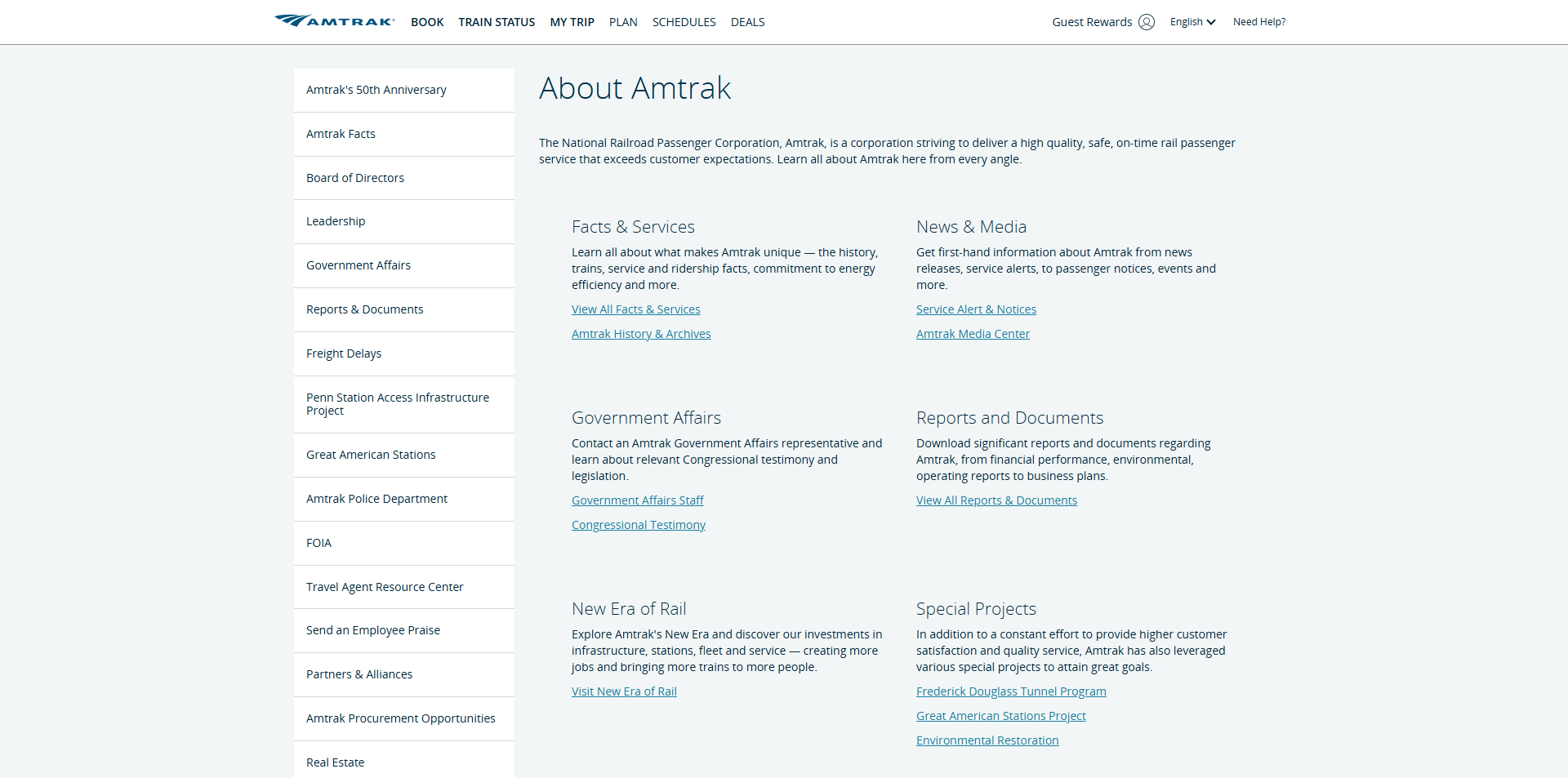1568x778 pixels.
Task: Open Amtrak's 50th Anniversary sidebar item
Action: coord(376,90)
